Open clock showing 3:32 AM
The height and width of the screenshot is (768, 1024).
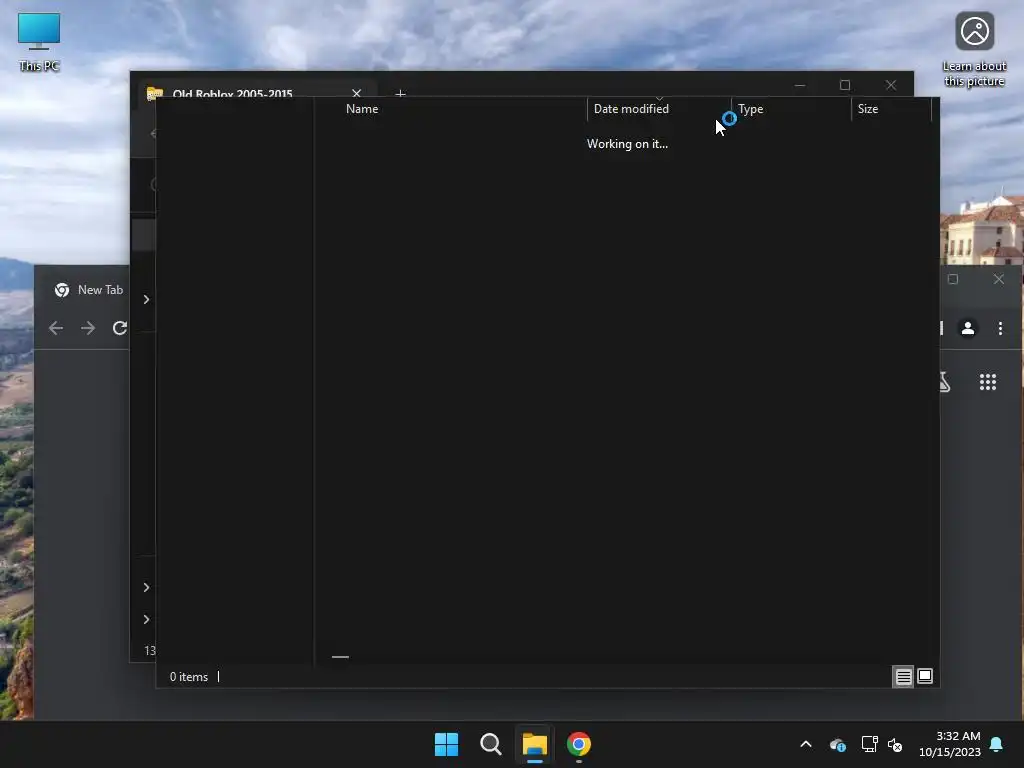point(950,744)
